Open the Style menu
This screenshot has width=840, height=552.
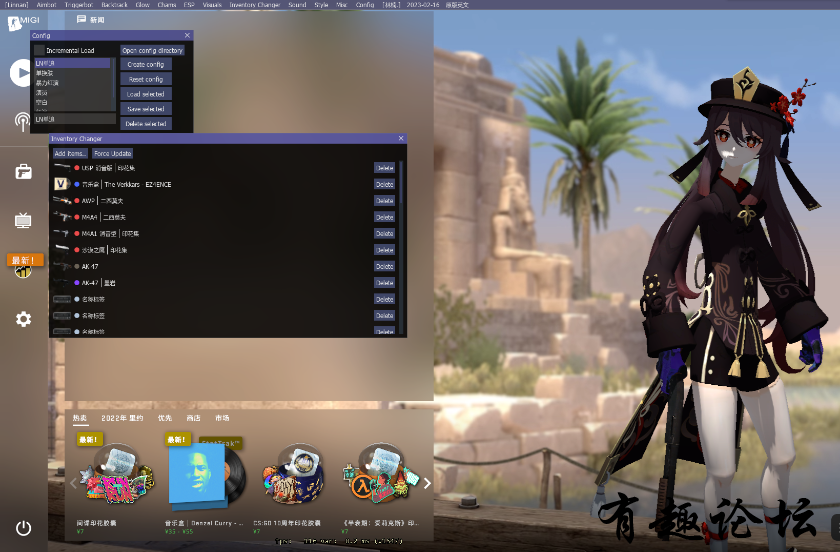[x=321, y=4]
